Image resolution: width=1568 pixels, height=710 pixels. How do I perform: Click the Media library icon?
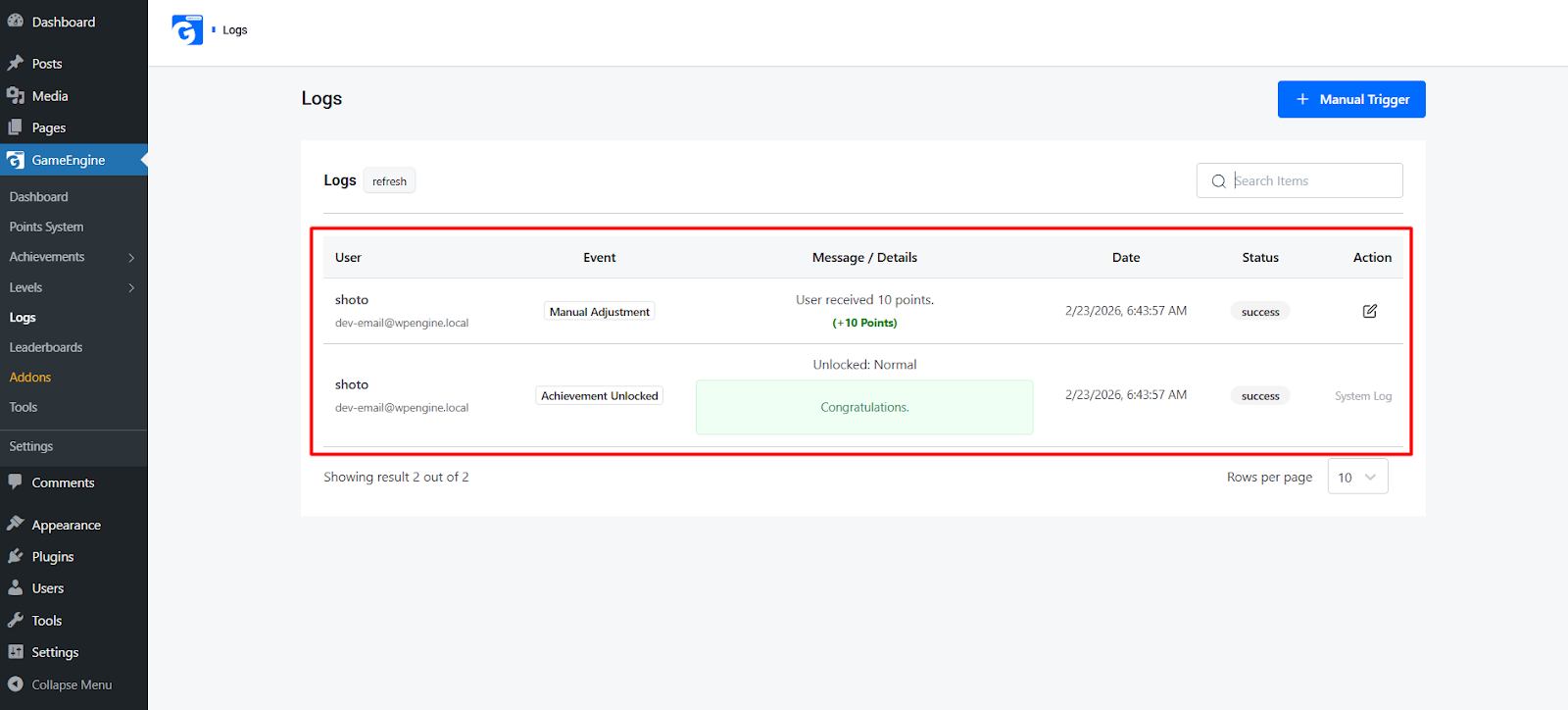16,95
